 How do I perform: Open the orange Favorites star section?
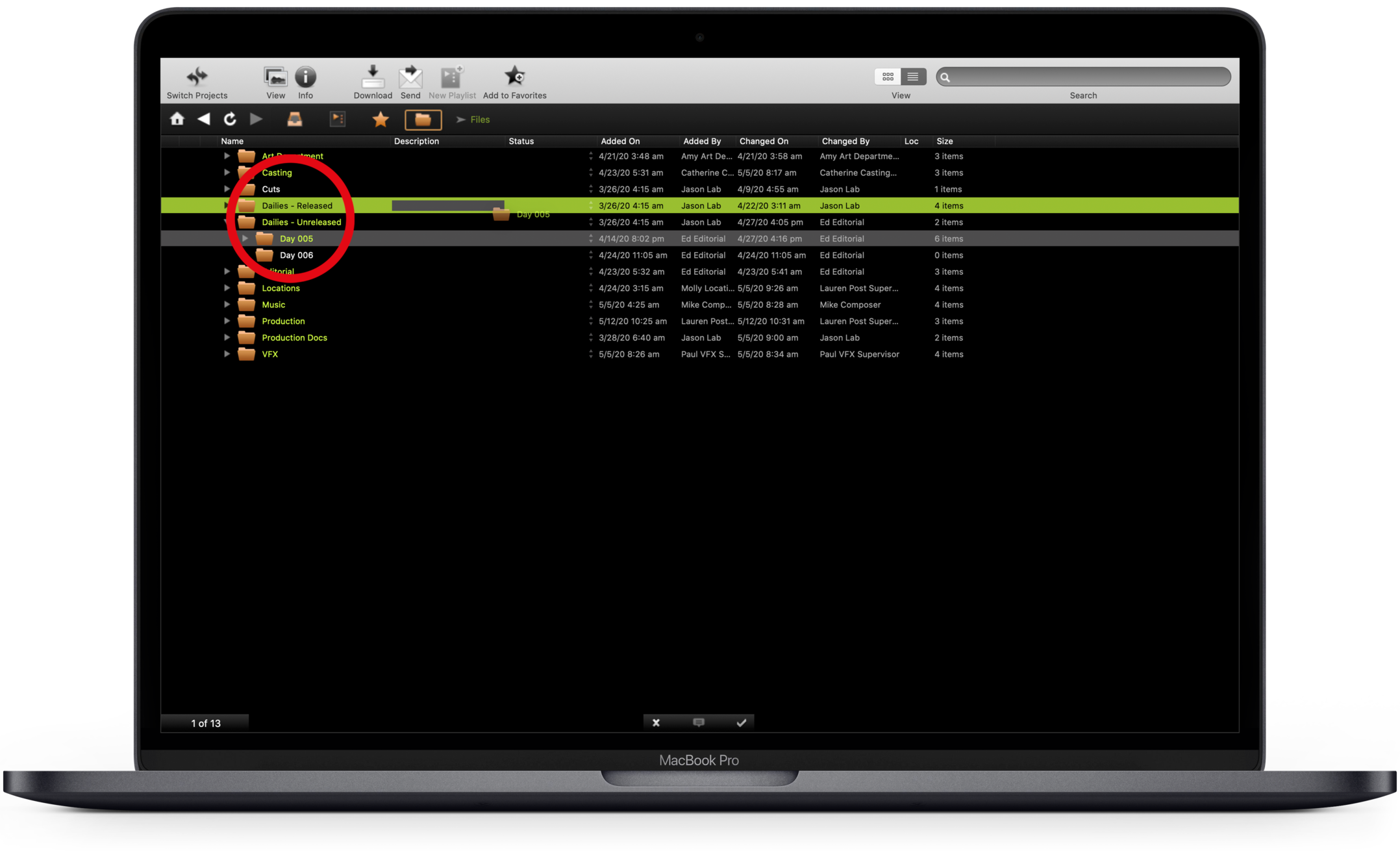click(381, 119)
